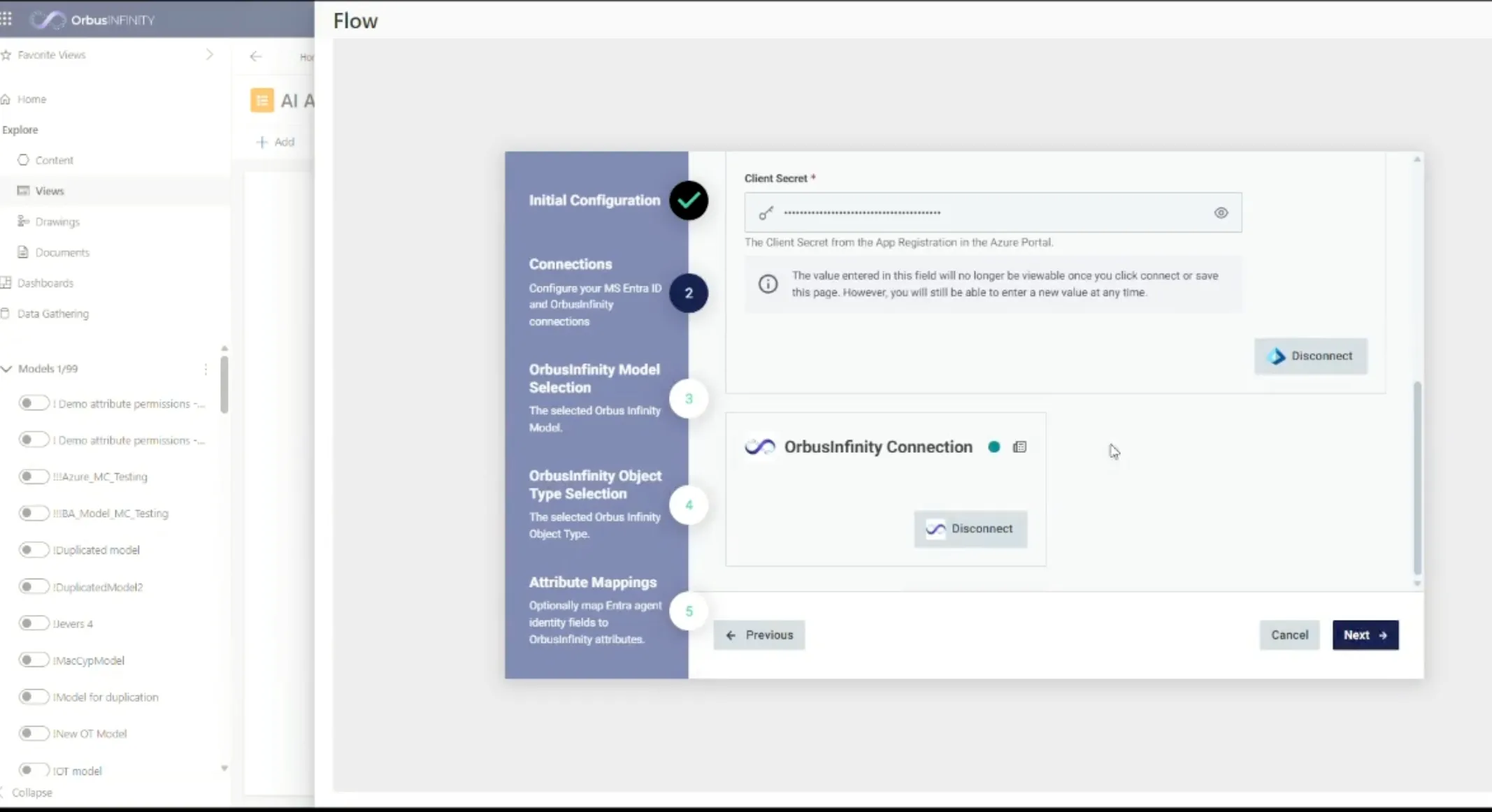Cancel the Flow wizard
Viewport: 1492px width, 812px height.
coord(1290,635)
